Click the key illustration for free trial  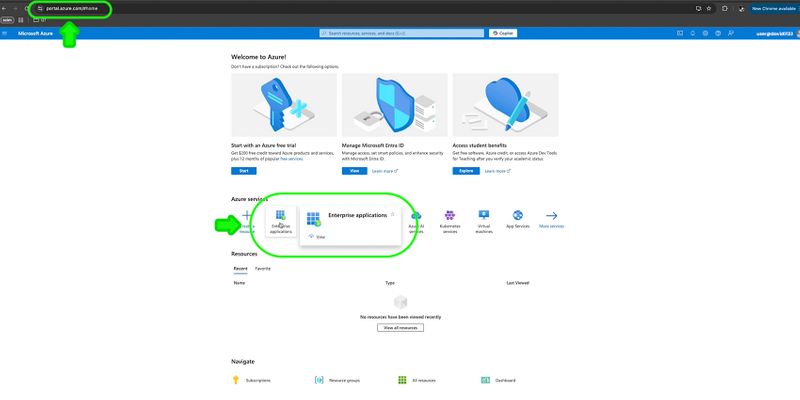click(x=284, y=105)
